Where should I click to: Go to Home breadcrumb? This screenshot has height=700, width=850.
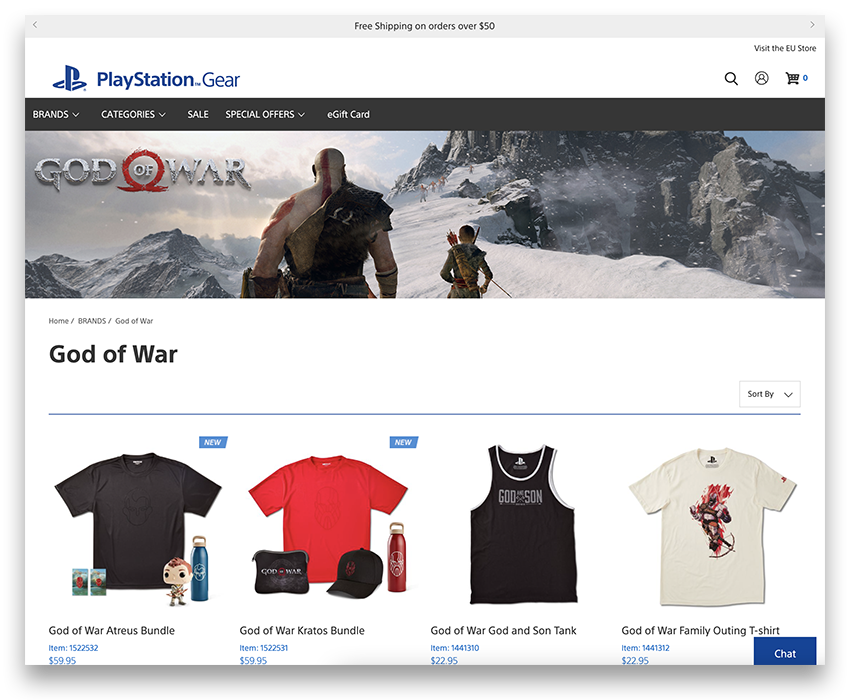coord(59,321)
